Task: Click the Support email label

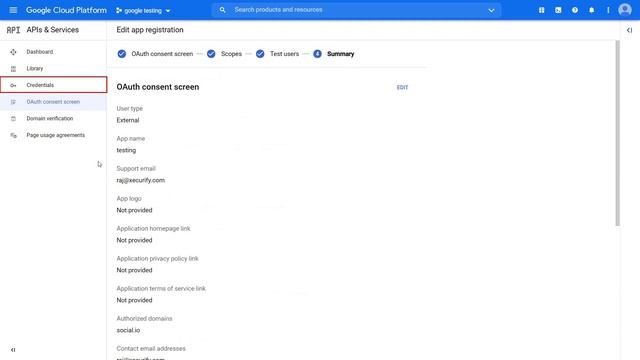Action: coord(136,169)
